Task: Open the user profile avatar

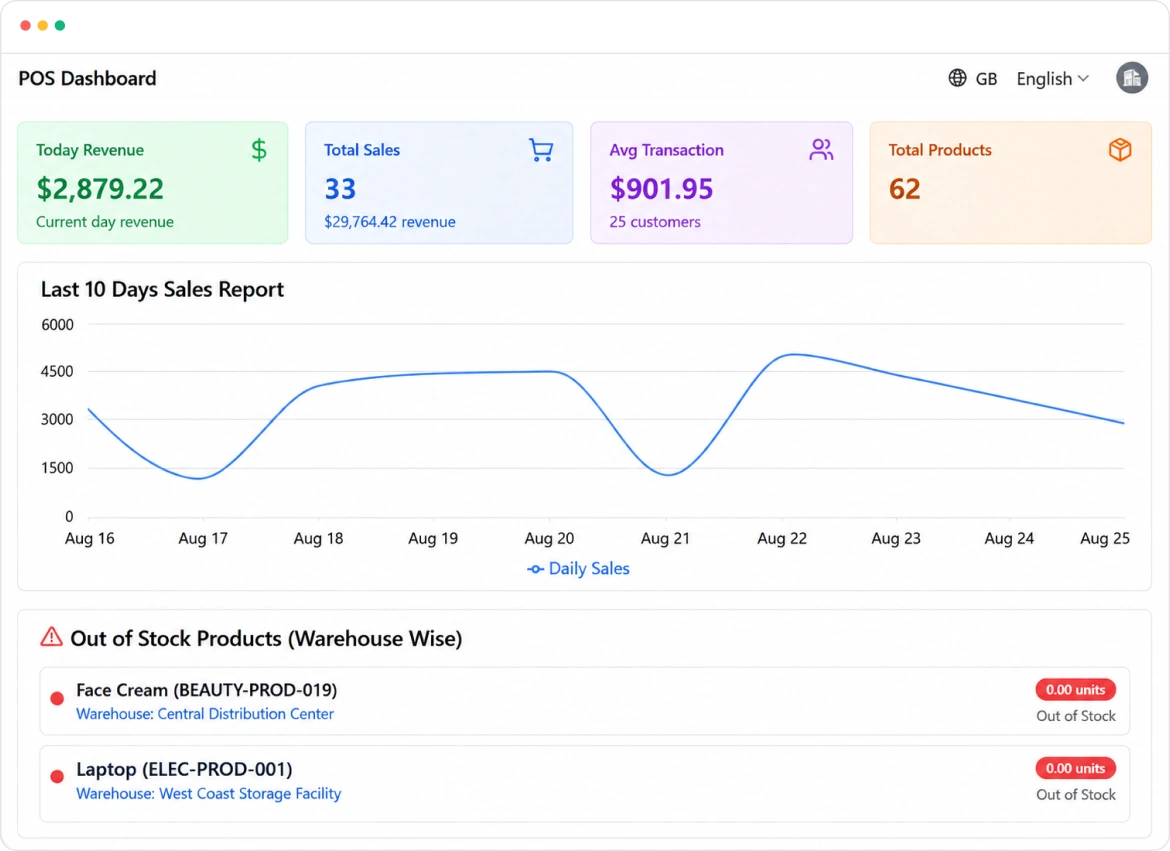Action: (x=1131, y=78)
